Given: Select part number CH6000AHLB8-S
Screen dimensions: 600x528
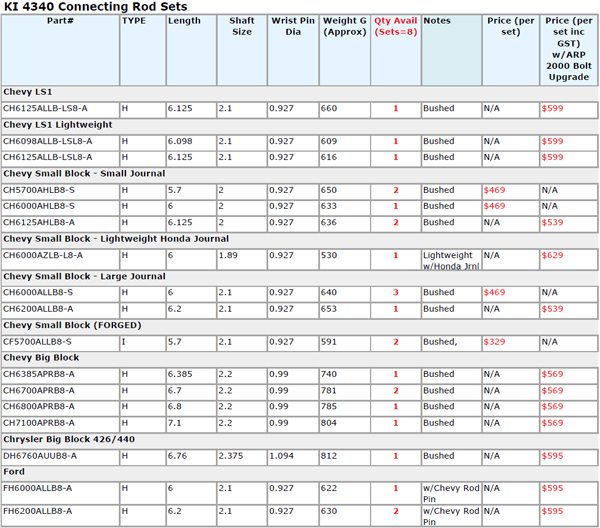Looking at the screenshot, I should coord(39,206).
